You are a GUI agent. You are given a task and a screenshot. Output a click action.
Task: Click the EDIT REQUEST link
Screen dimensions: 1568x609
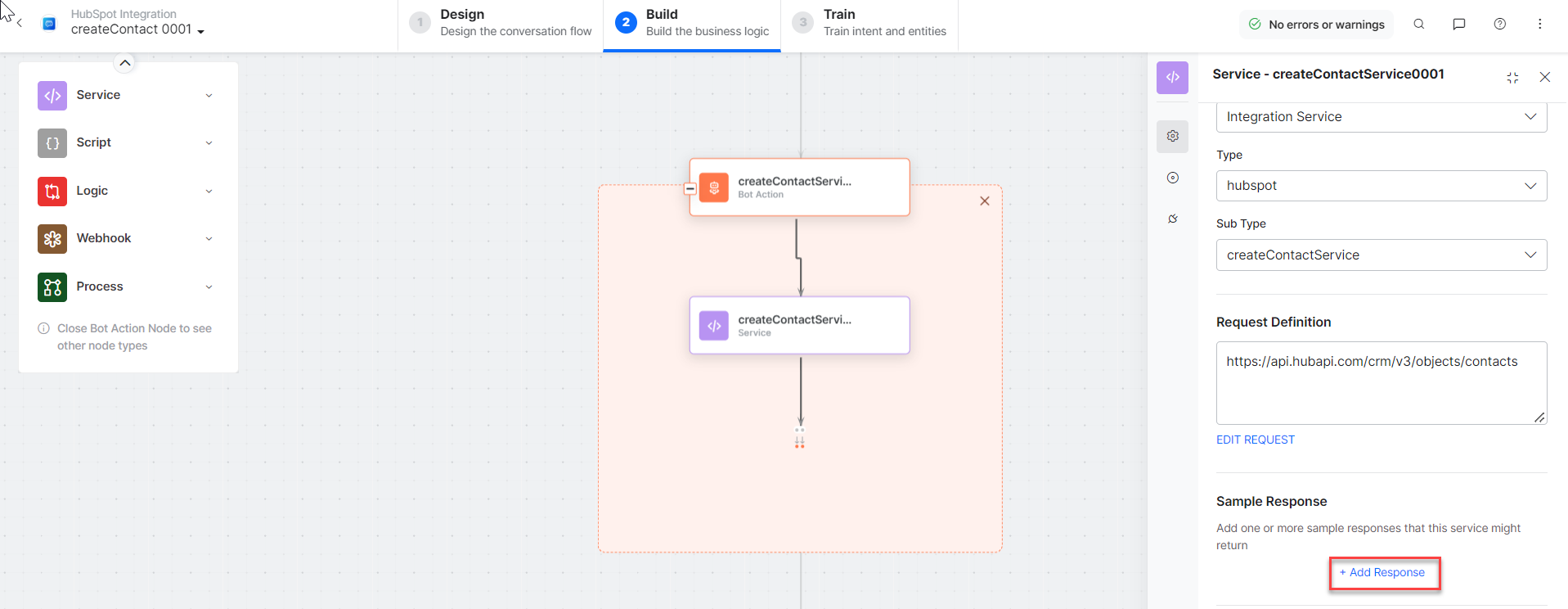point(1255,440)
